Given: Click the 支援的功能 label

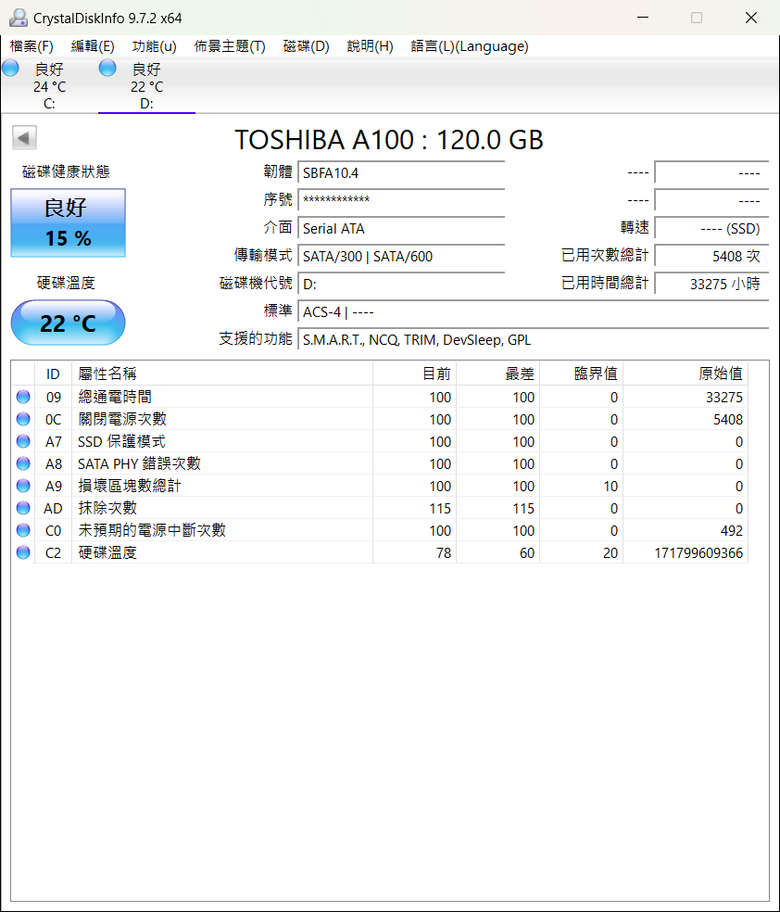Looking at the screenshot, I should 255,339.
